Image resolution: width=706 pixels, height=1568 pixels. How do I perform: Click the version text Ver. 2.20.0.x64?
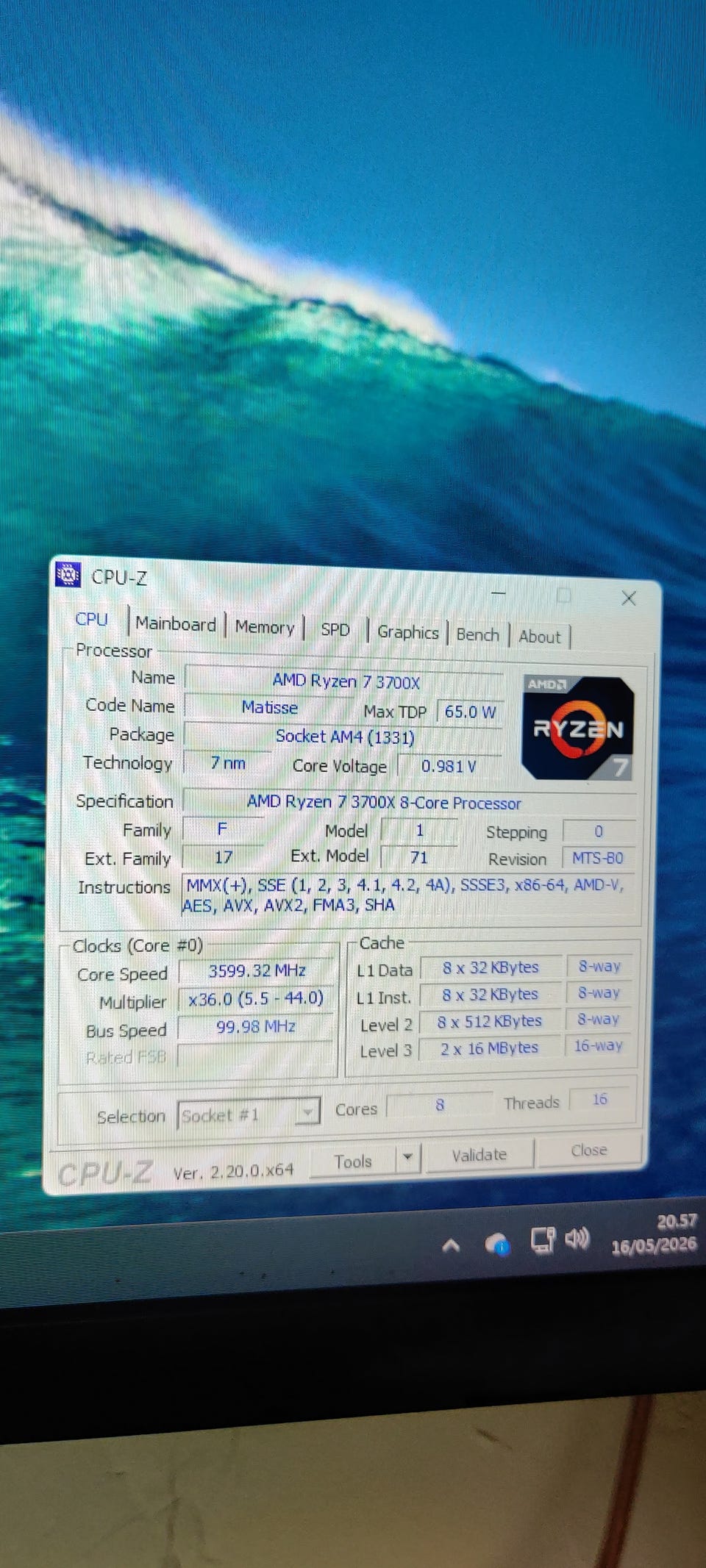point(233,1170)
